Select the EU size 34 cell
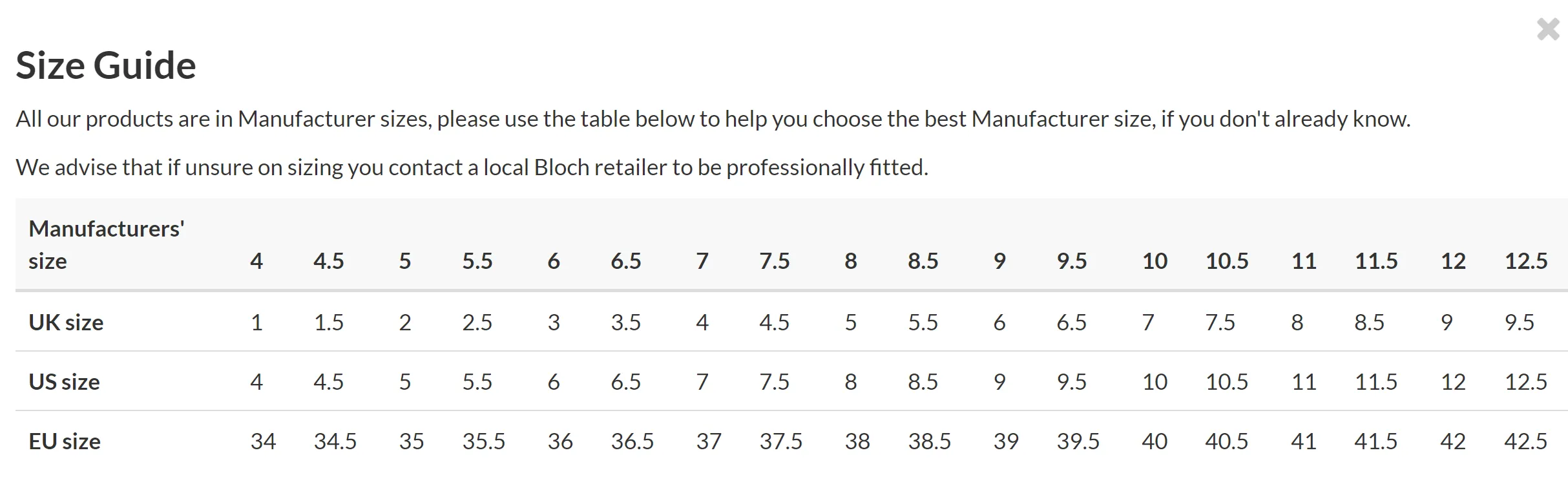Viewport: 1568px width, 488px height. coord(263,441)
